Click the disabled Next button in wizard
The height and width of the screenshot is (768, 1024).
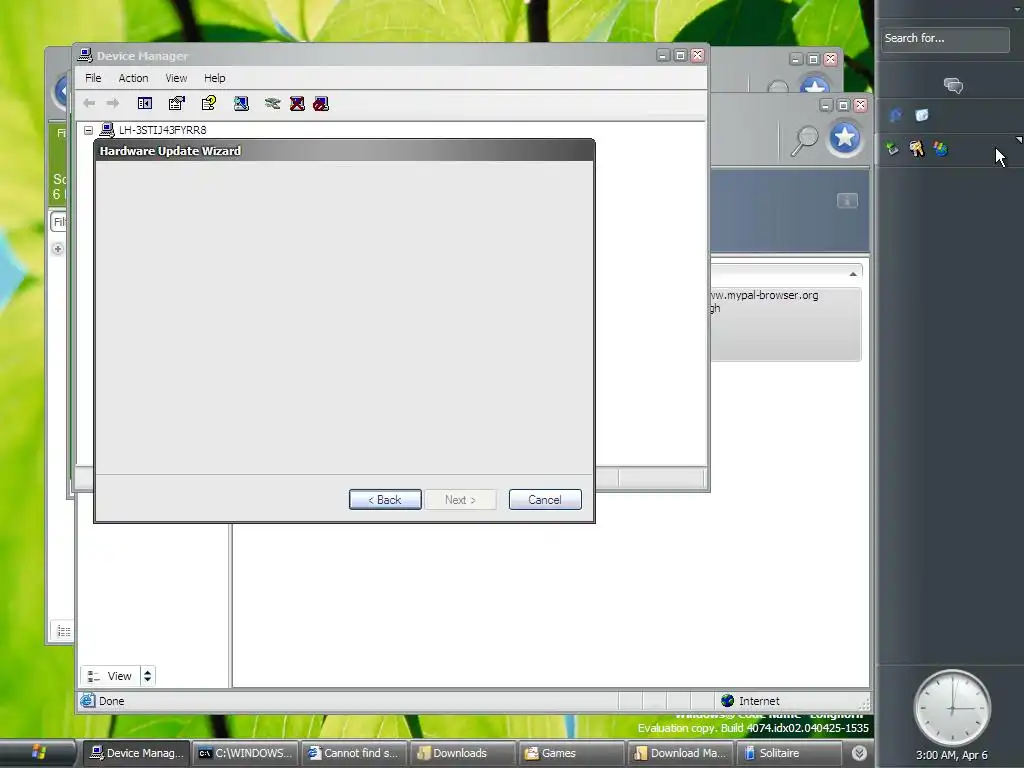(x=460, y=500)
